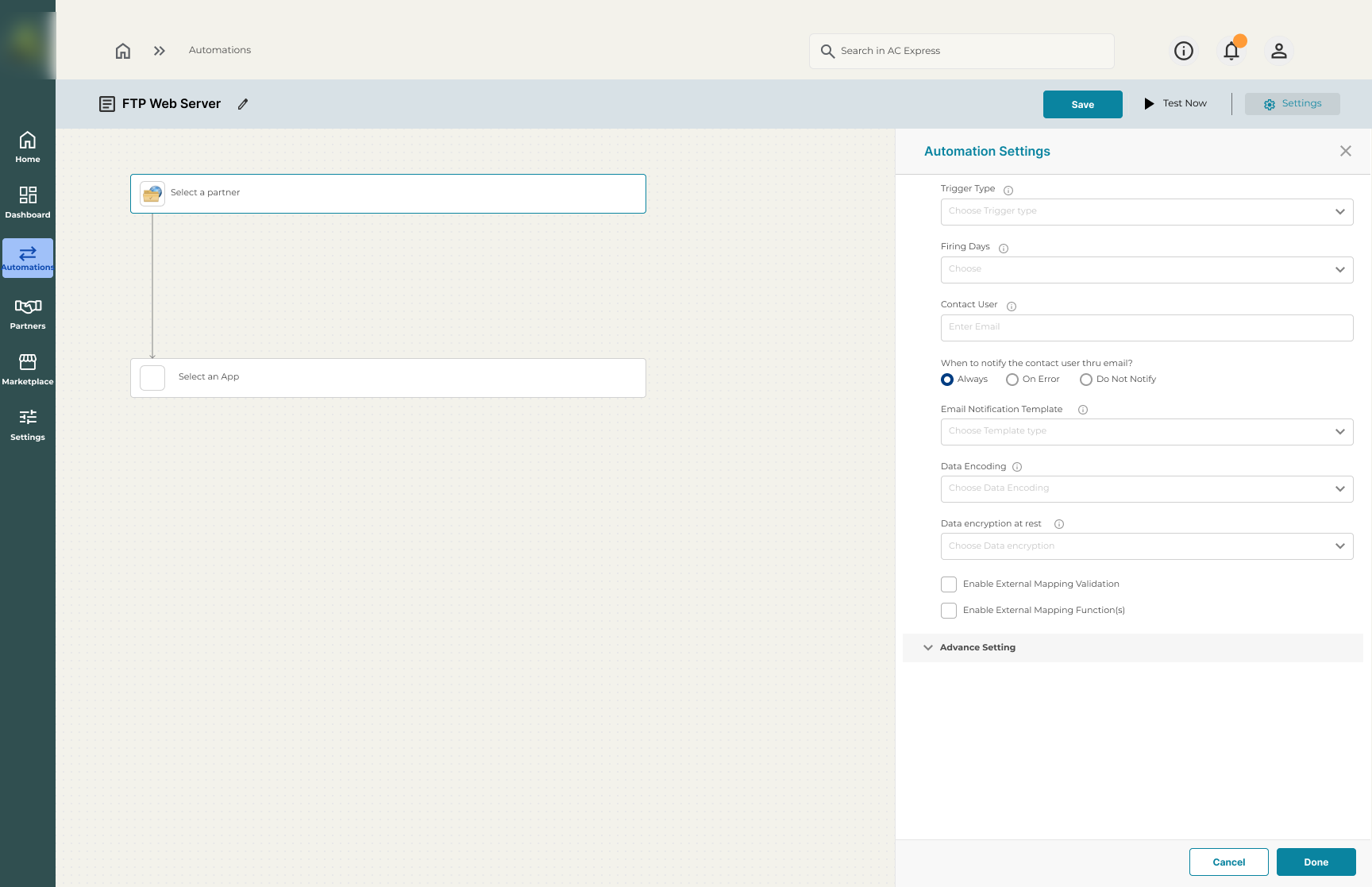The width and height of the screenshot is (1372, 887).
Task: Enable External Mapping Function(s) checkbox
Action: [x=949, y=611]
